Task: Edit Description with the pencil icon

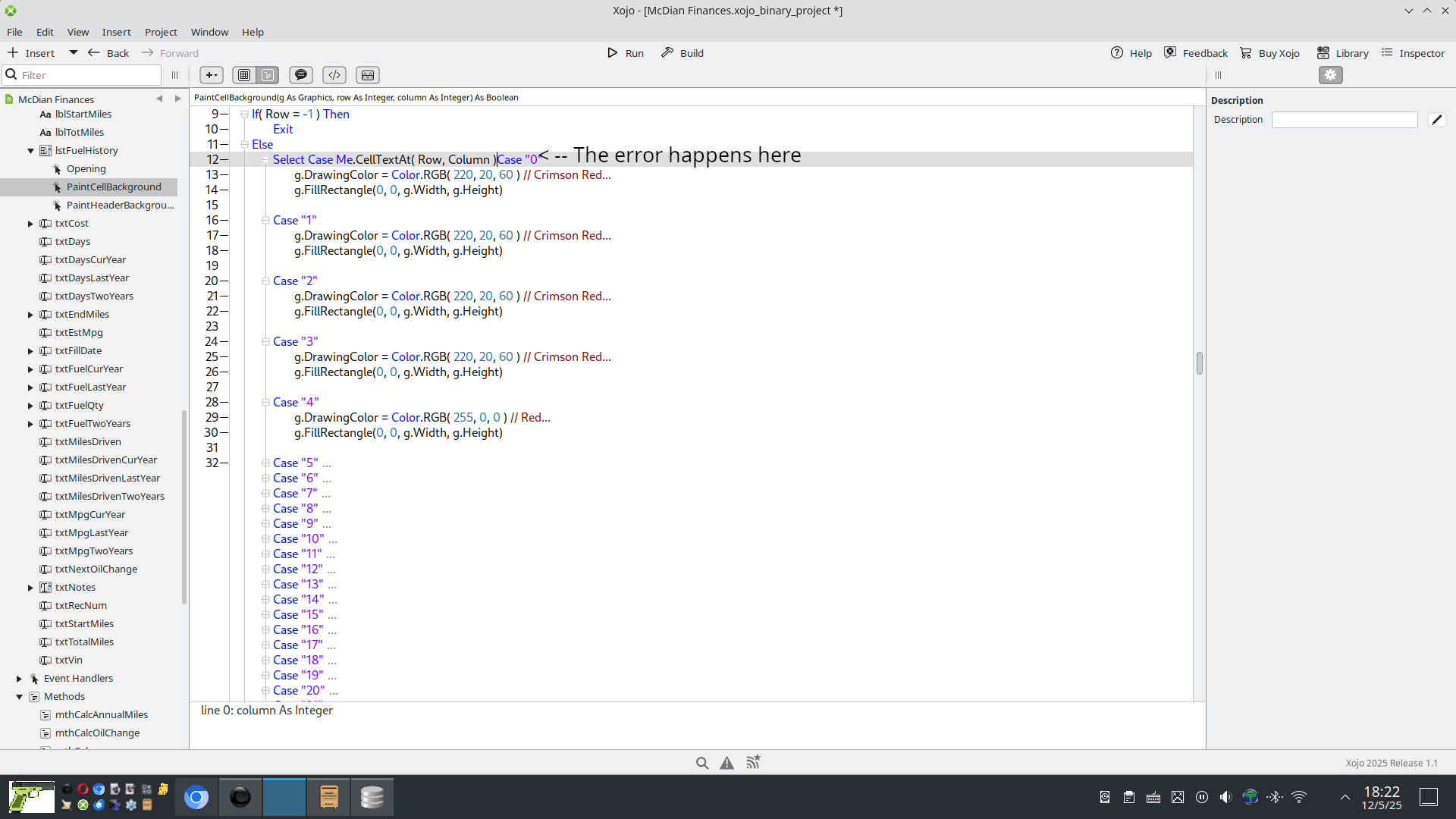Action: (x=1437, y=120)
